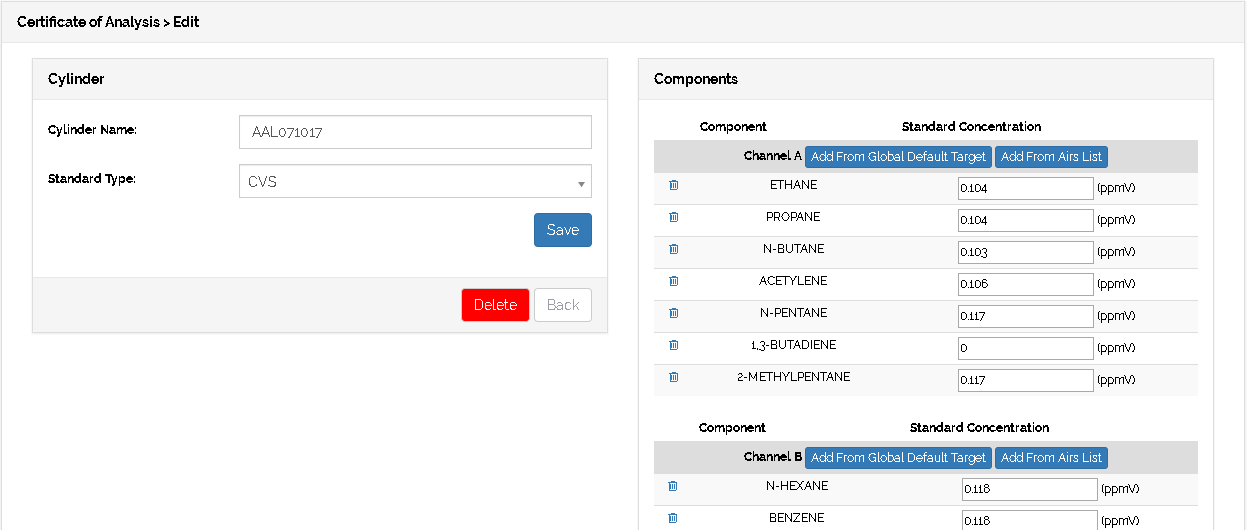
Task: Click Add From Airs List for Channel B
Action: coord(1051,458)
